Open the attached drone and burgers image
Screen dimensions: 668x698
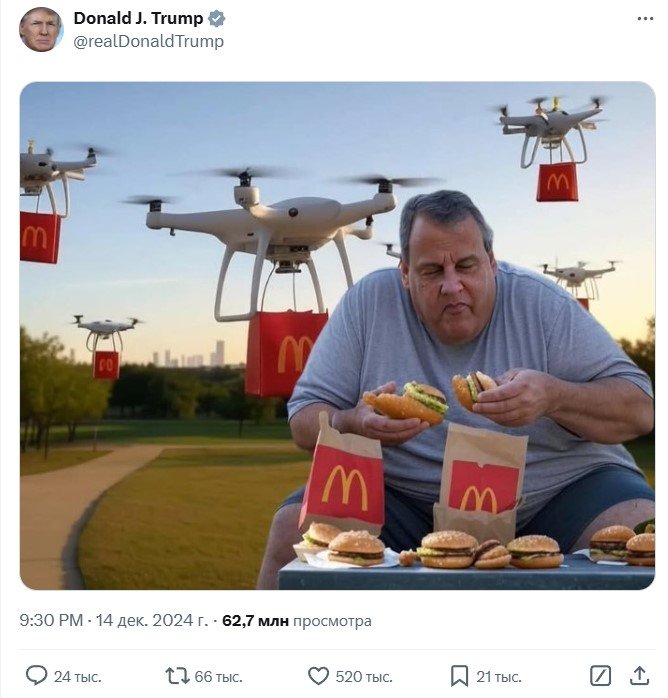[337, 336]
